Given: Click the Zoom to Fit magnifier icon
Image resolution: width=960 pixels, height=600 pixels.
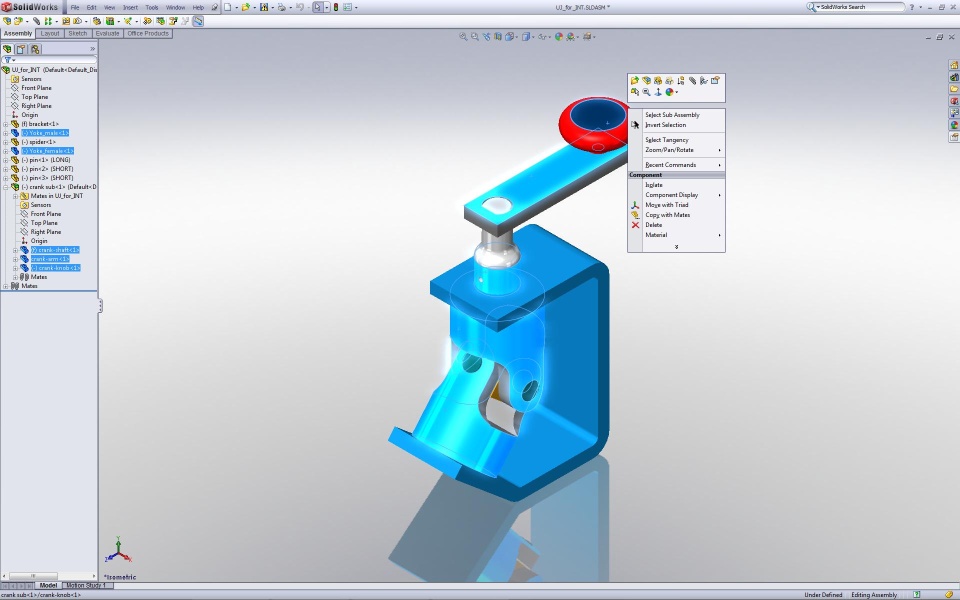Looking at the screenshot, I should (x=463, y=37).
